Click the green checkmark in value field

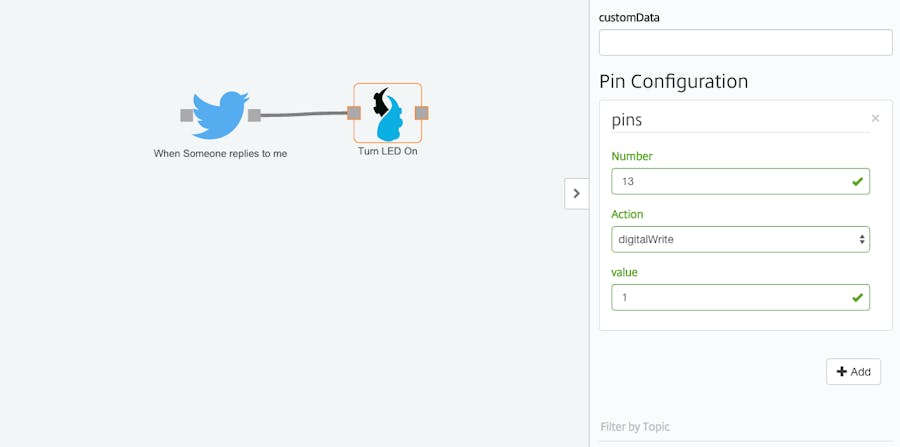pos(857,298)
